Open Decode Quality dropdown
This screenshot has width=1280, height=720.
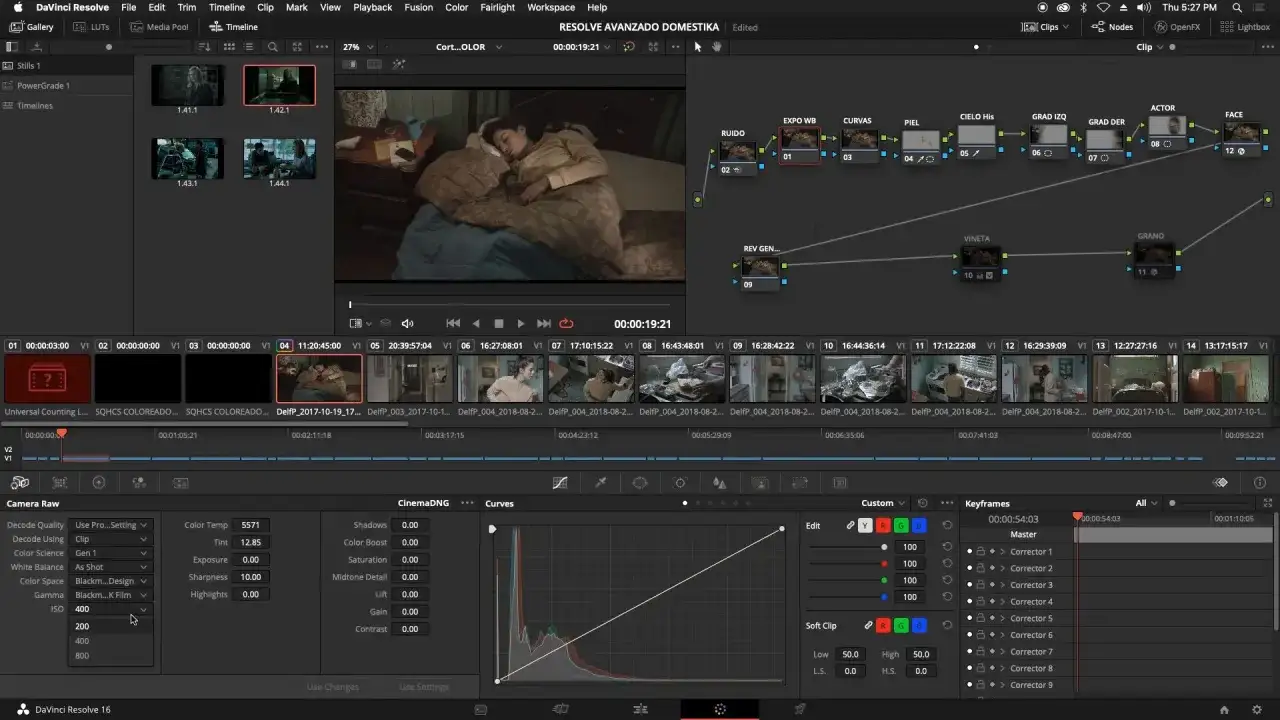(111, 525)
